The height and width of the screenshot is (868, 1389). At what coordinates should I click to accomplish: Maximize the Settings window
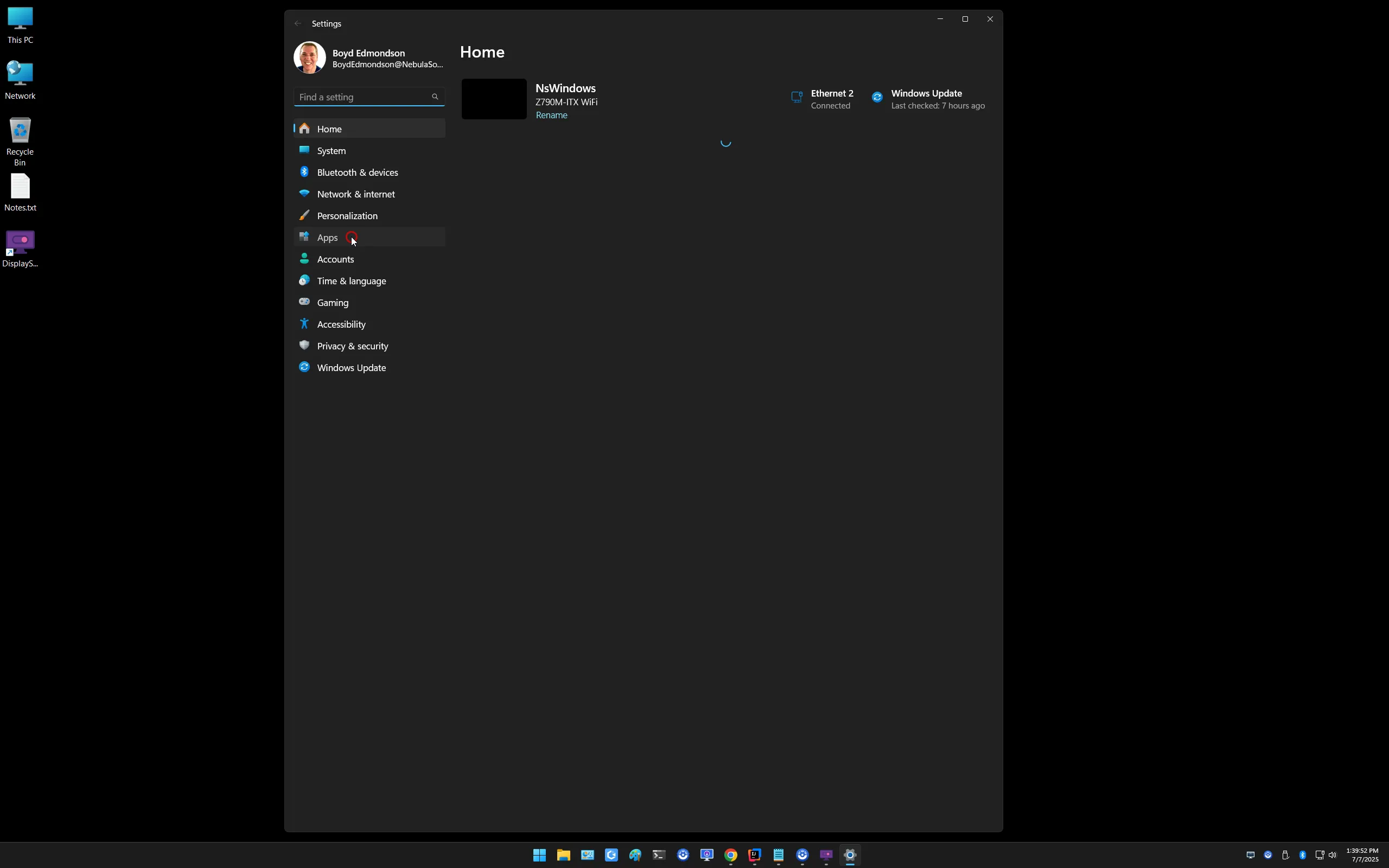click(965, 19)
